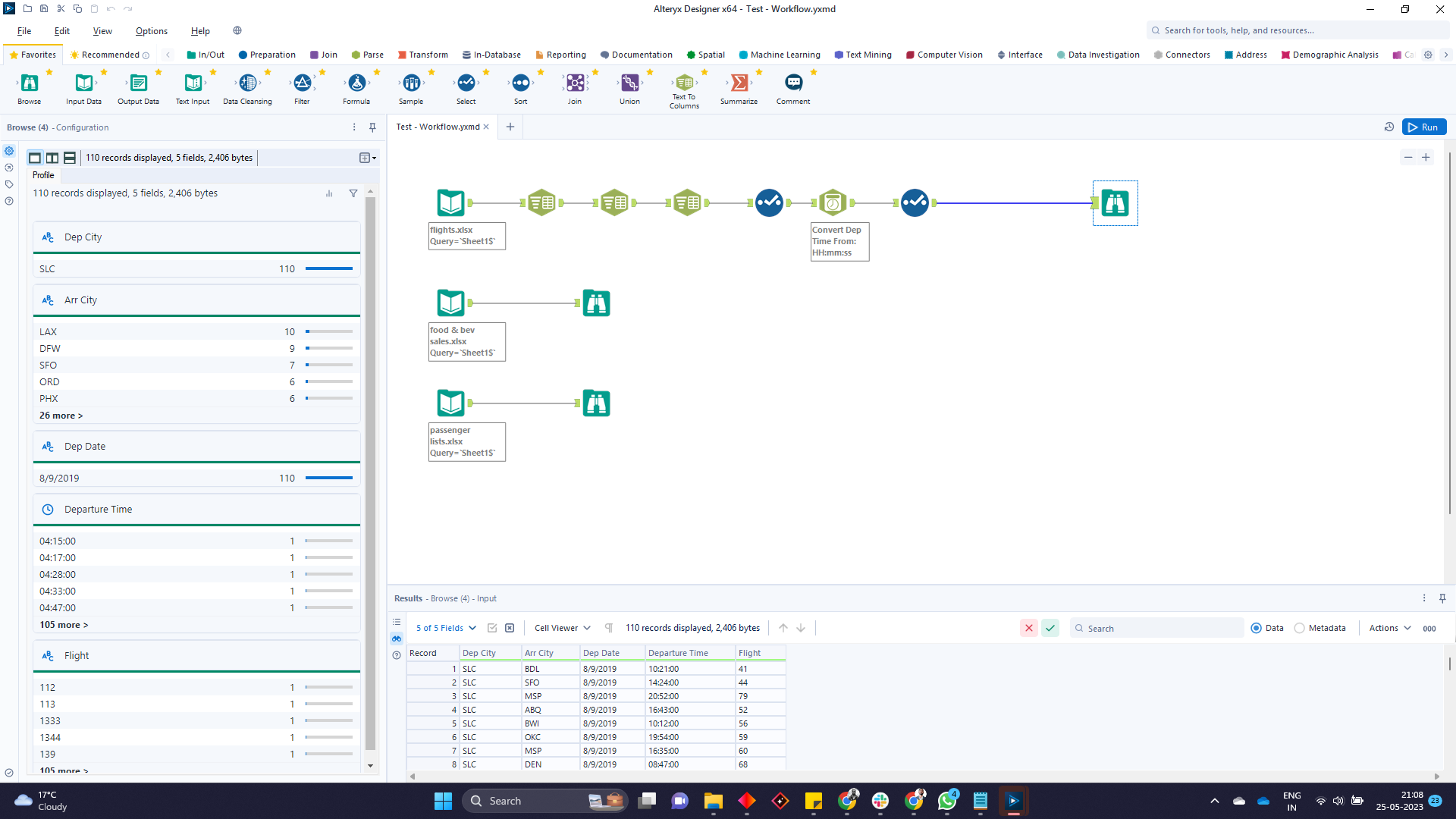Open the Options menu

pyautogui.click(x=151, y=31)
